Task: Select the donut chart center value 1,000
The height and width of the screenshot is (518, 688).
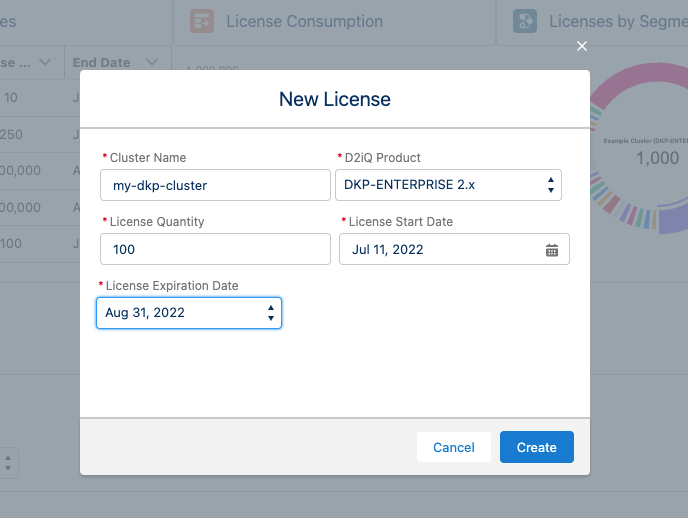Action: (657, 158)
